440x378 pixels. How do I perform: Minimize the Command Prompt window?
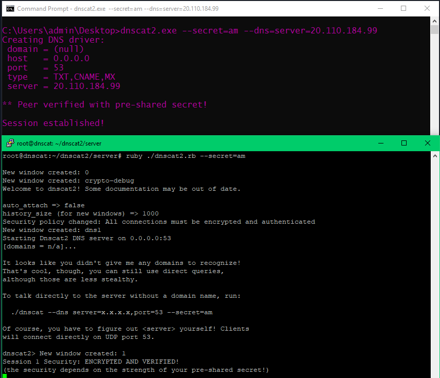380,9
